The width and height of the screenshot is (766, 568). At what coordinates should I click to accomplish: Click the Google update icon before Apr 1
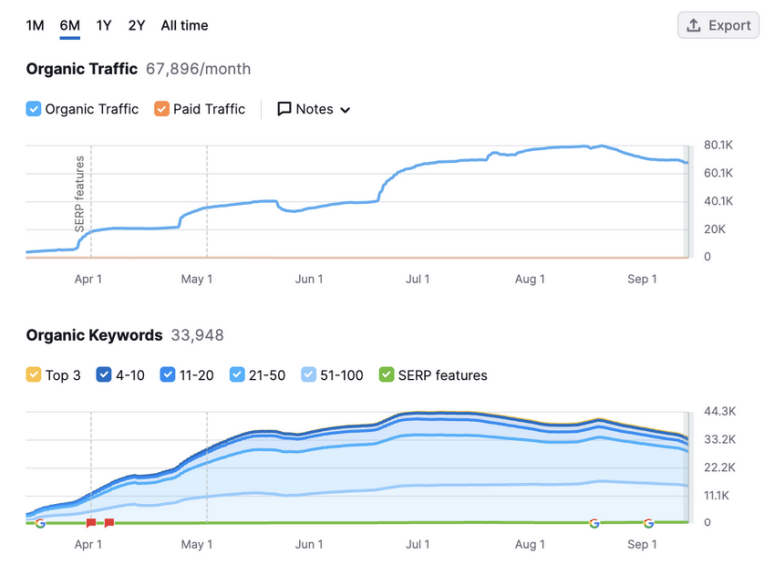point(40,522)
